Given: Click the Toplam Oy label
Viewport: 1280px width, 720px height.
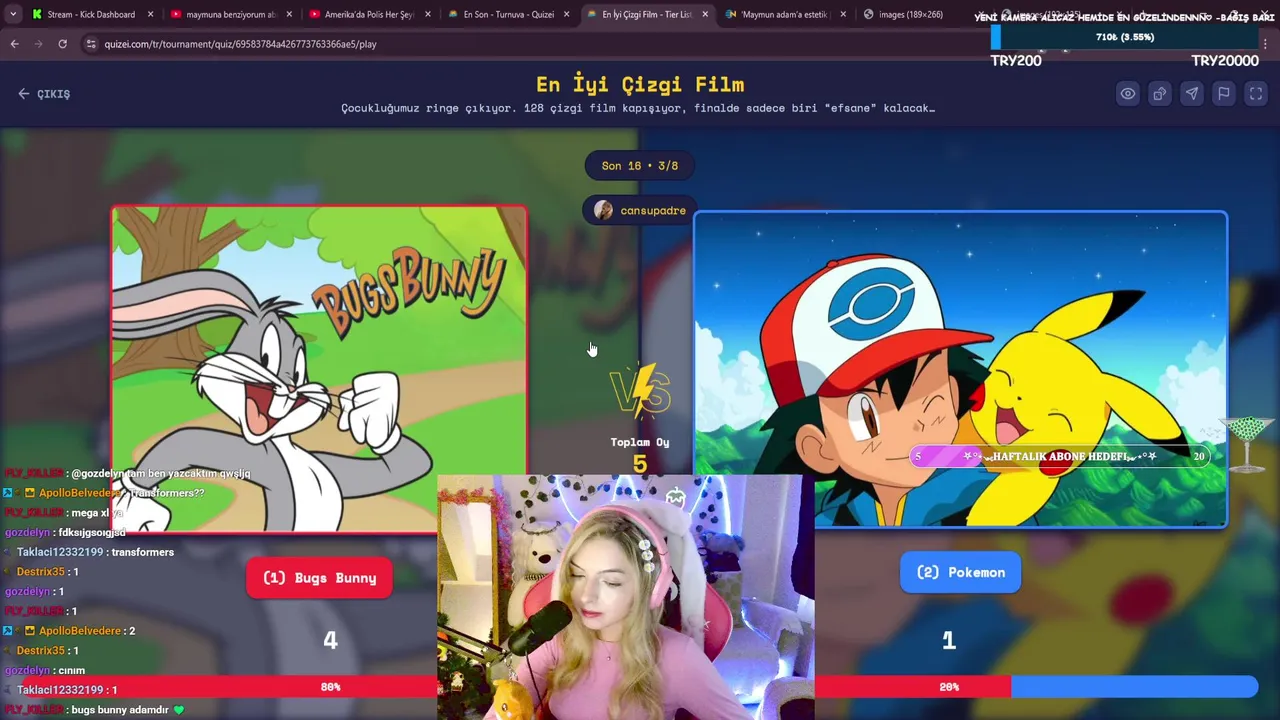Looking at the screenshot, I should tap(640, 442).
